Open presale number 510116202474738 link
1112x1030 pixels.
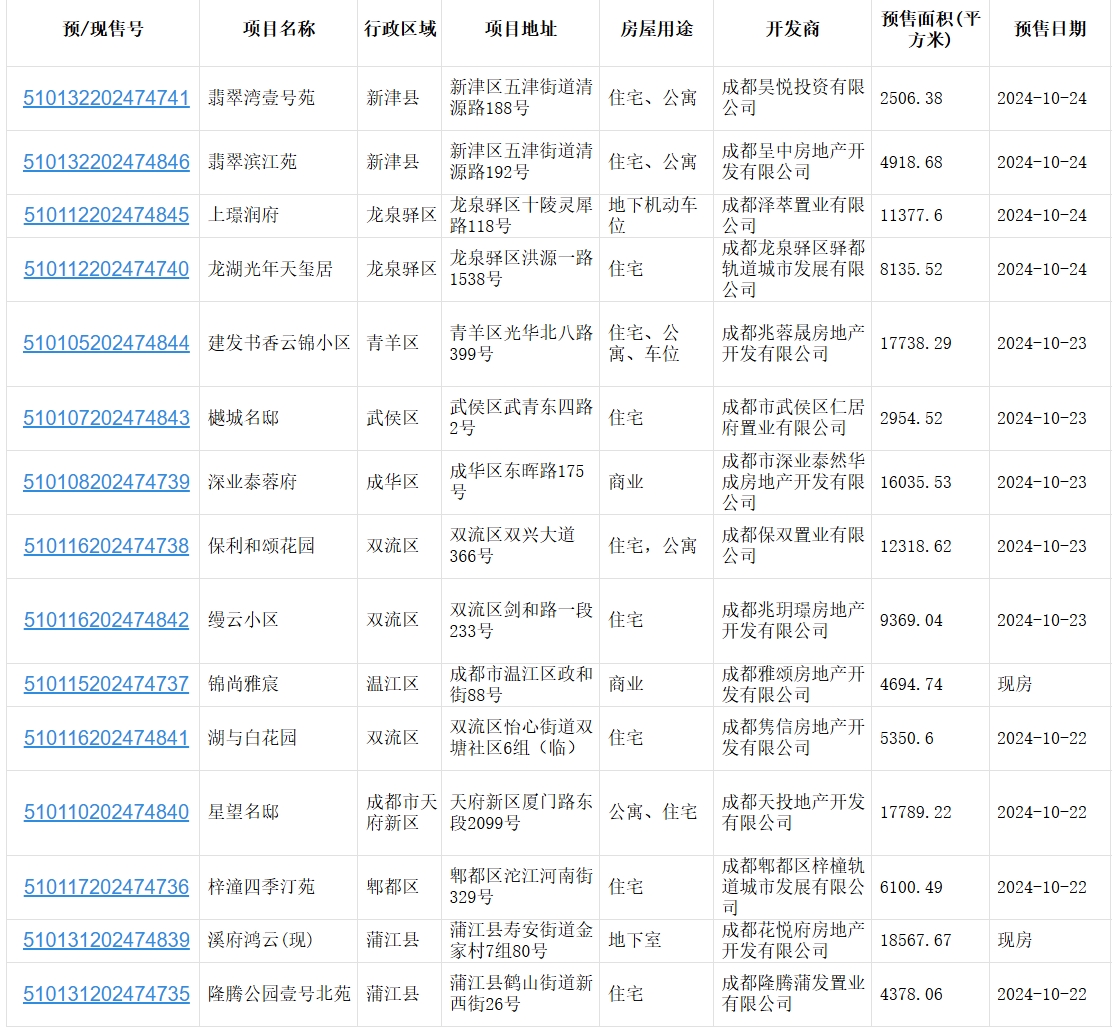click(106, 546)
